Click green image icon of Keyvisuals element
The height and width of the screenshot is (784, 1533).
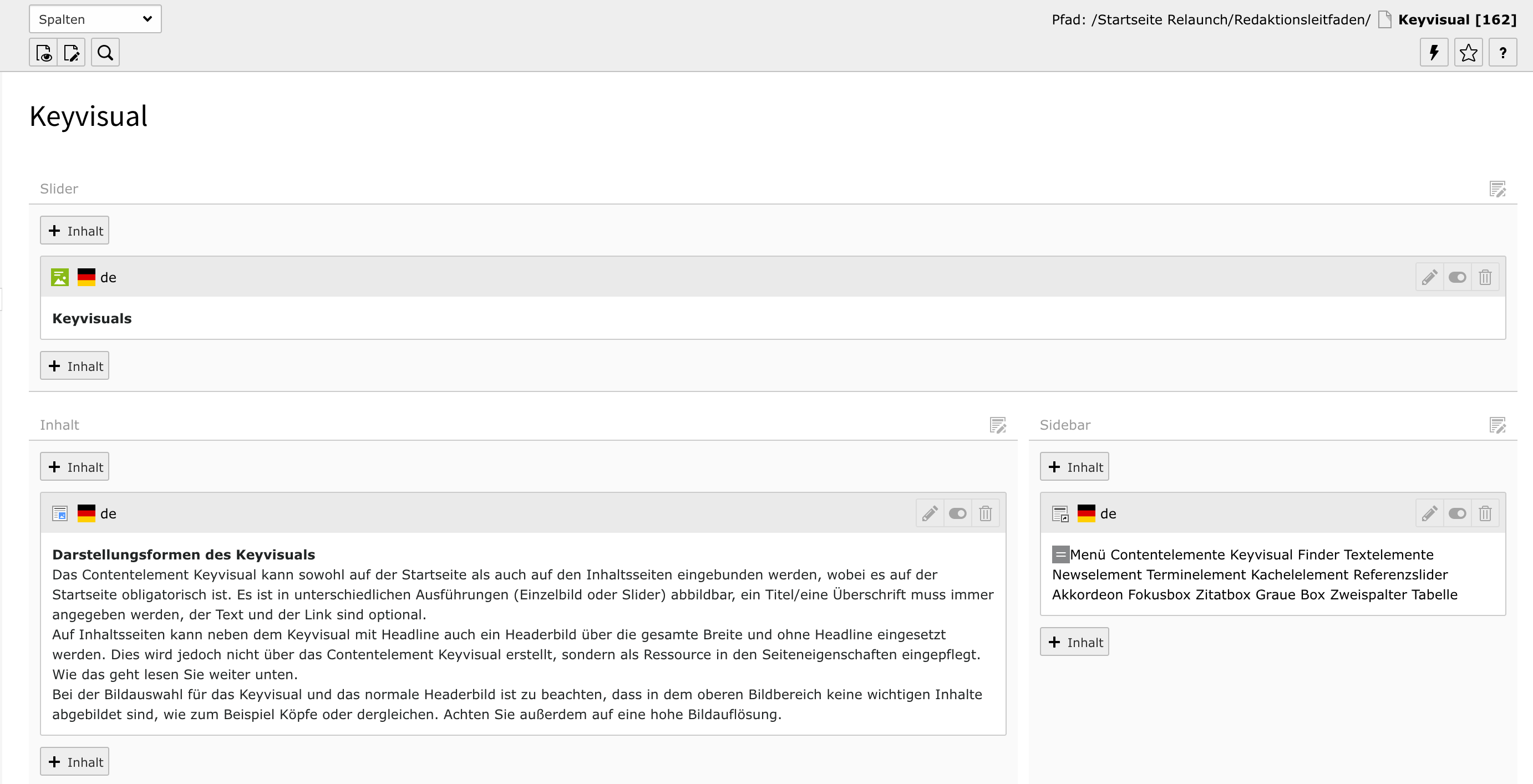point(60,277)
